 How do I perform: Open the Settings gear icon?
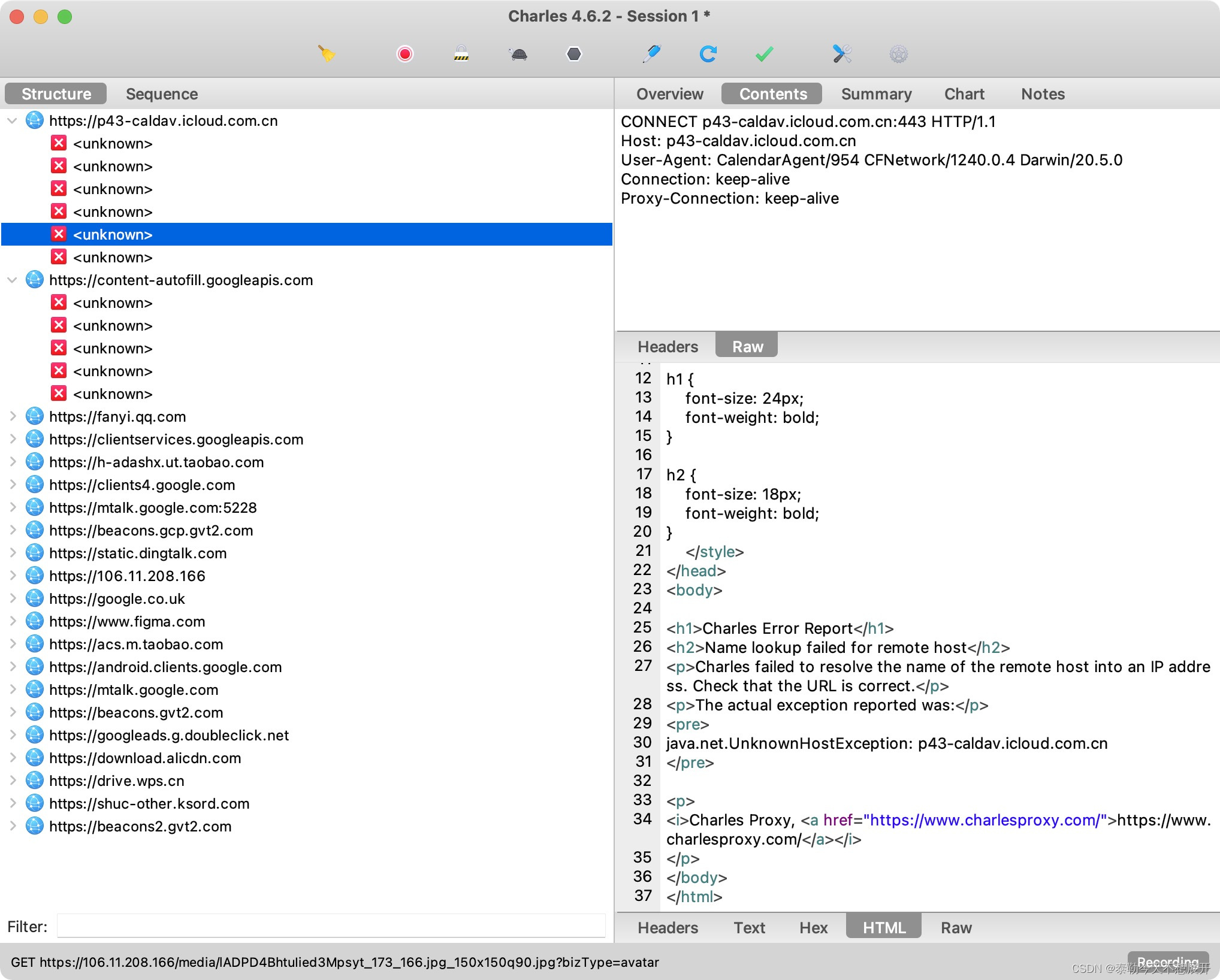coord(898,55)
